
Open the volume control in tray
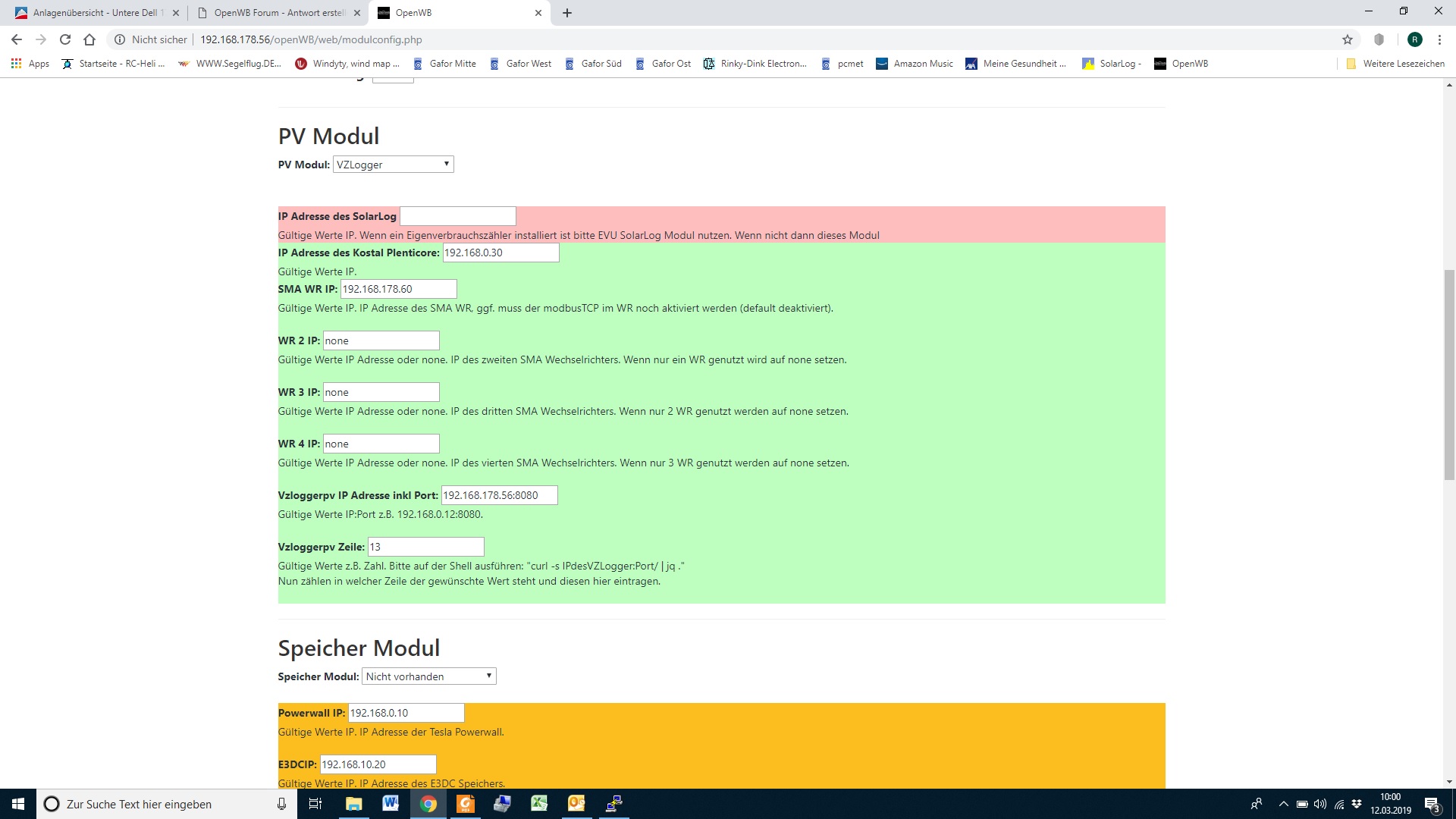(x=1320, y=804)
